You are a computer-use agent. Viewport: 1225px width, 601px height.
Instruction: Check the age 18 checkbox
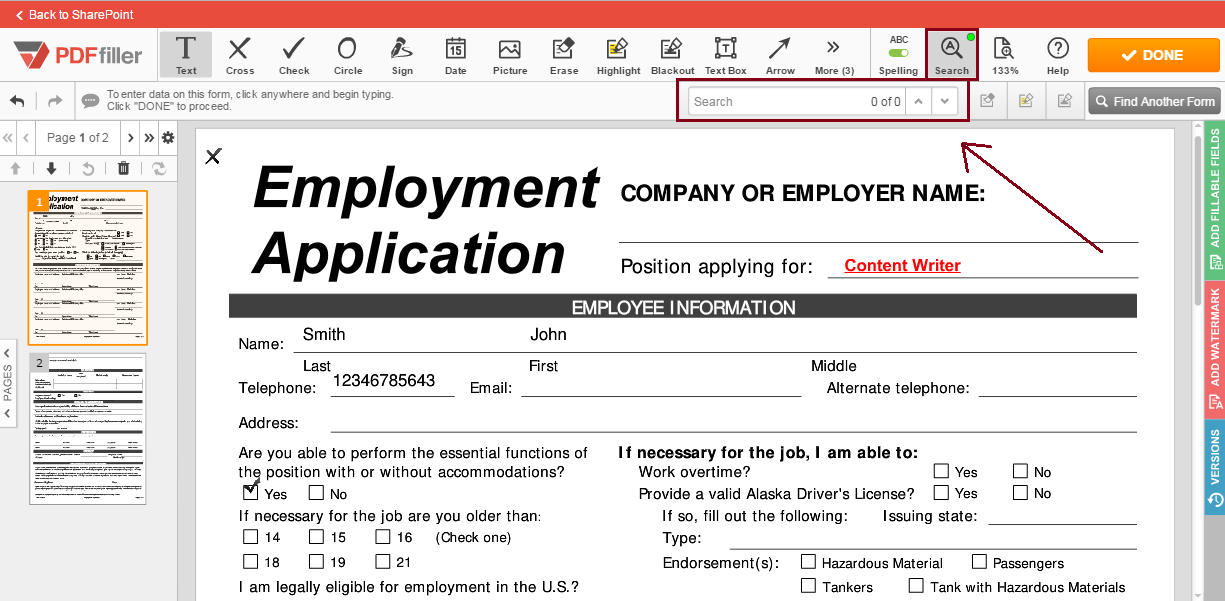click(251, 561)
